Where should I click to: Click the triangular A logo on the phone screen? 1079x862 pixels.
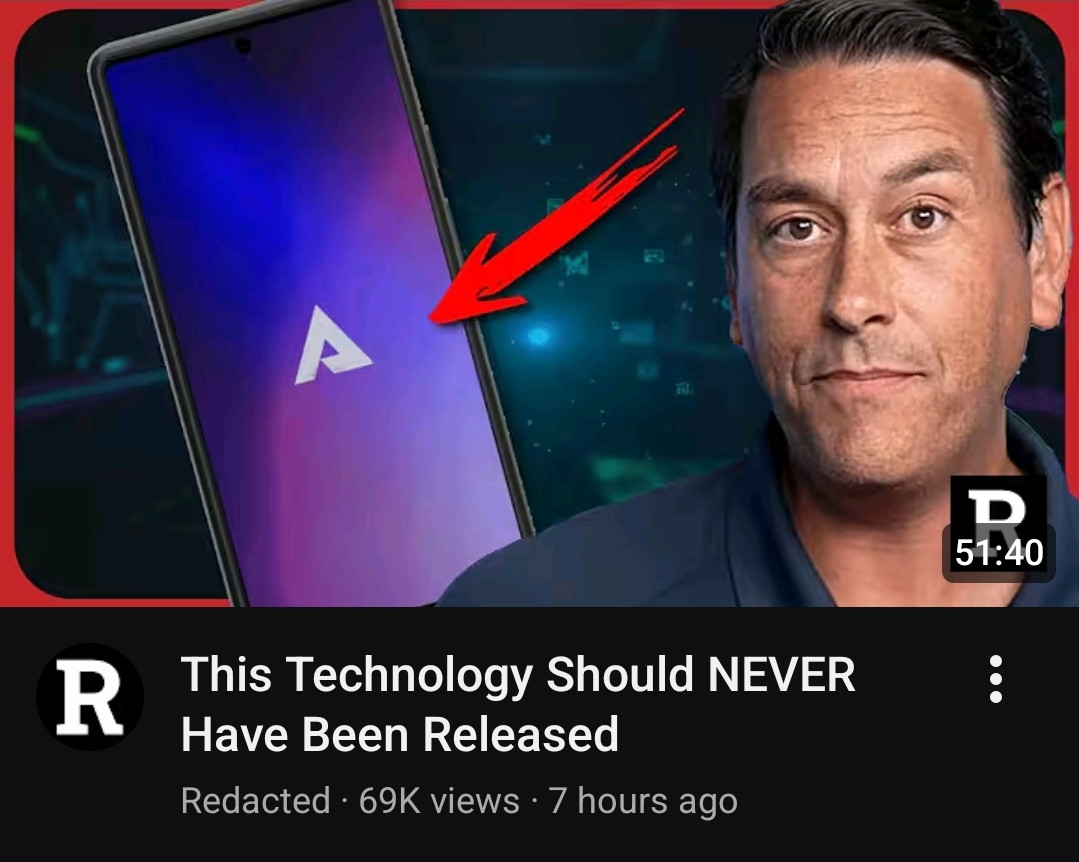pyautogui.click(x=332, y=346)
